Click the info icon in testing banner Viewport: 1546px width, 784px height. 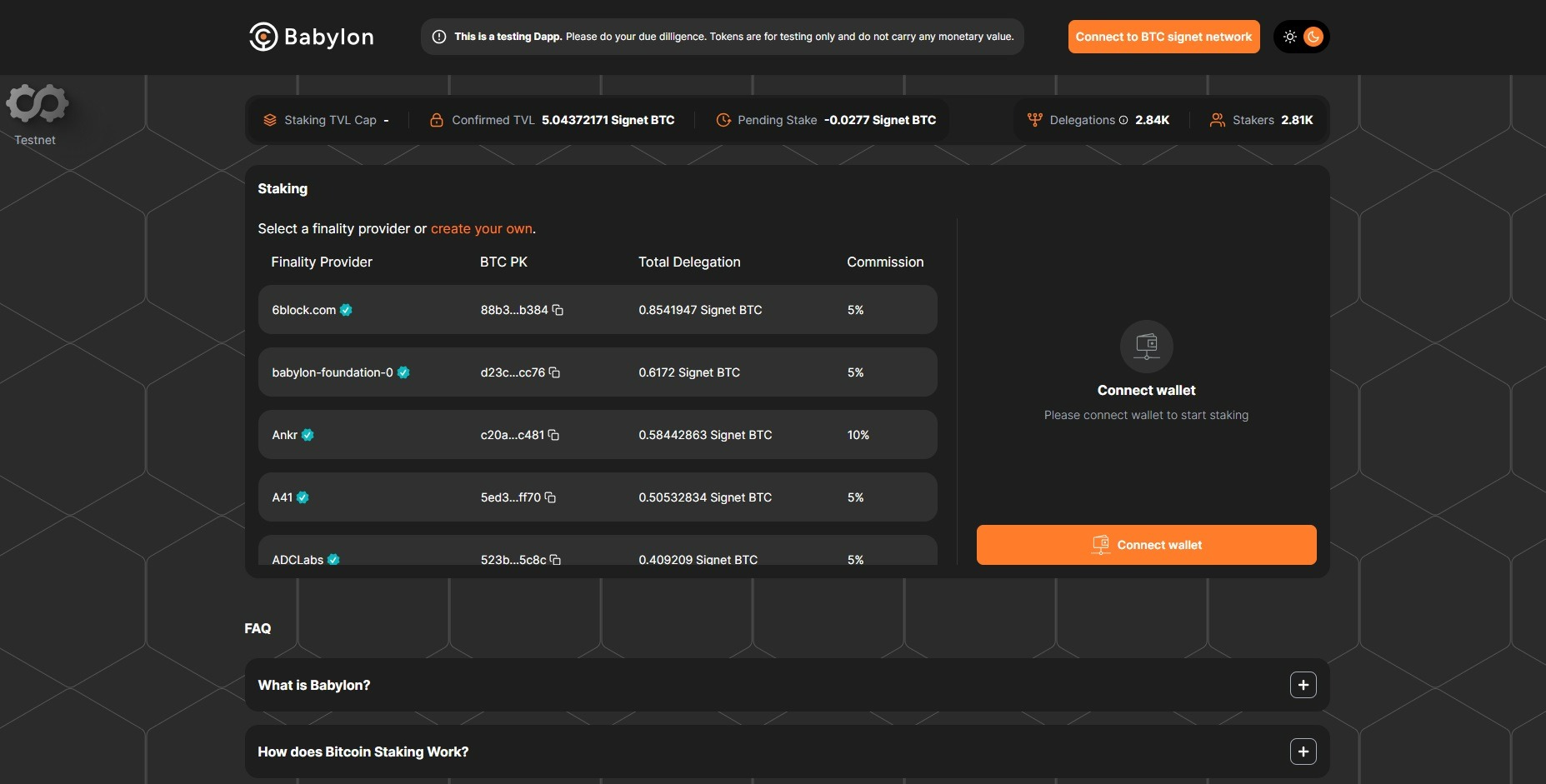pyautogui.click(x=439, y=37)
